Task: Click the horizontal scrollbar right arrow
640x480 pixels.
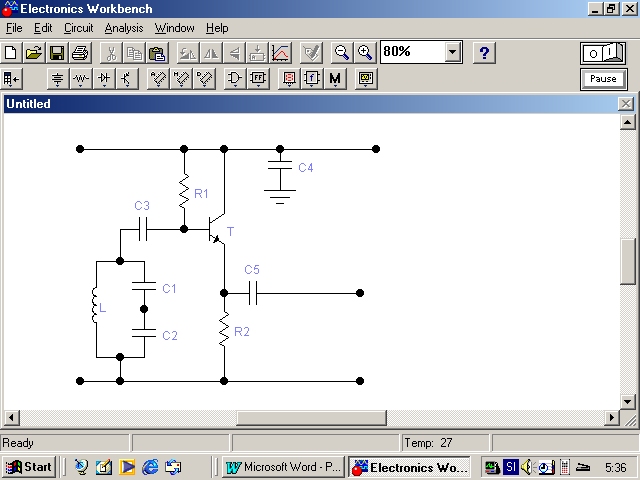Action: click(x=611, y=418)
